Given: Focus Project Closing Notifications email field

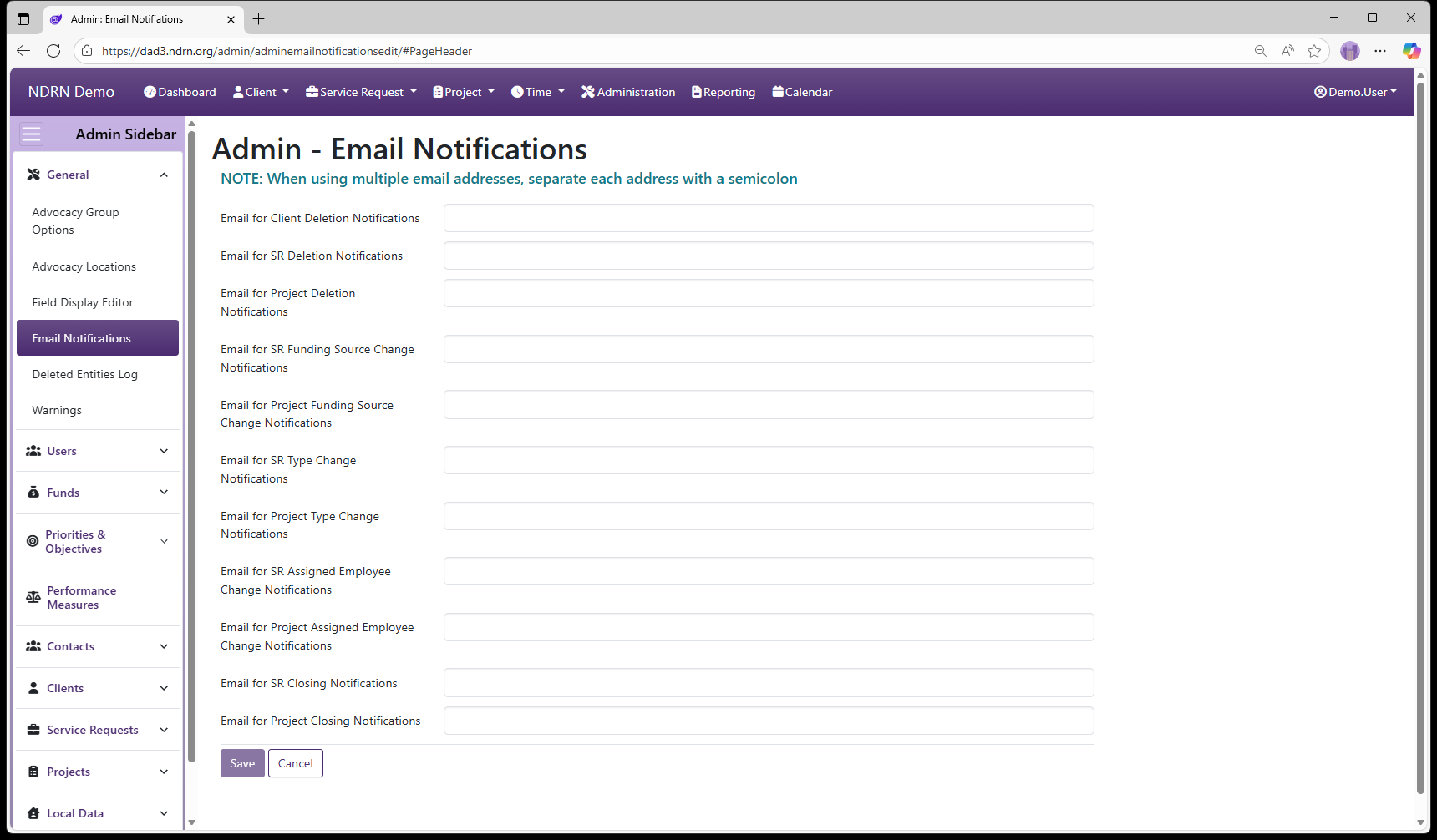Looking at the screenshot, I should click(x=769, y=721).
